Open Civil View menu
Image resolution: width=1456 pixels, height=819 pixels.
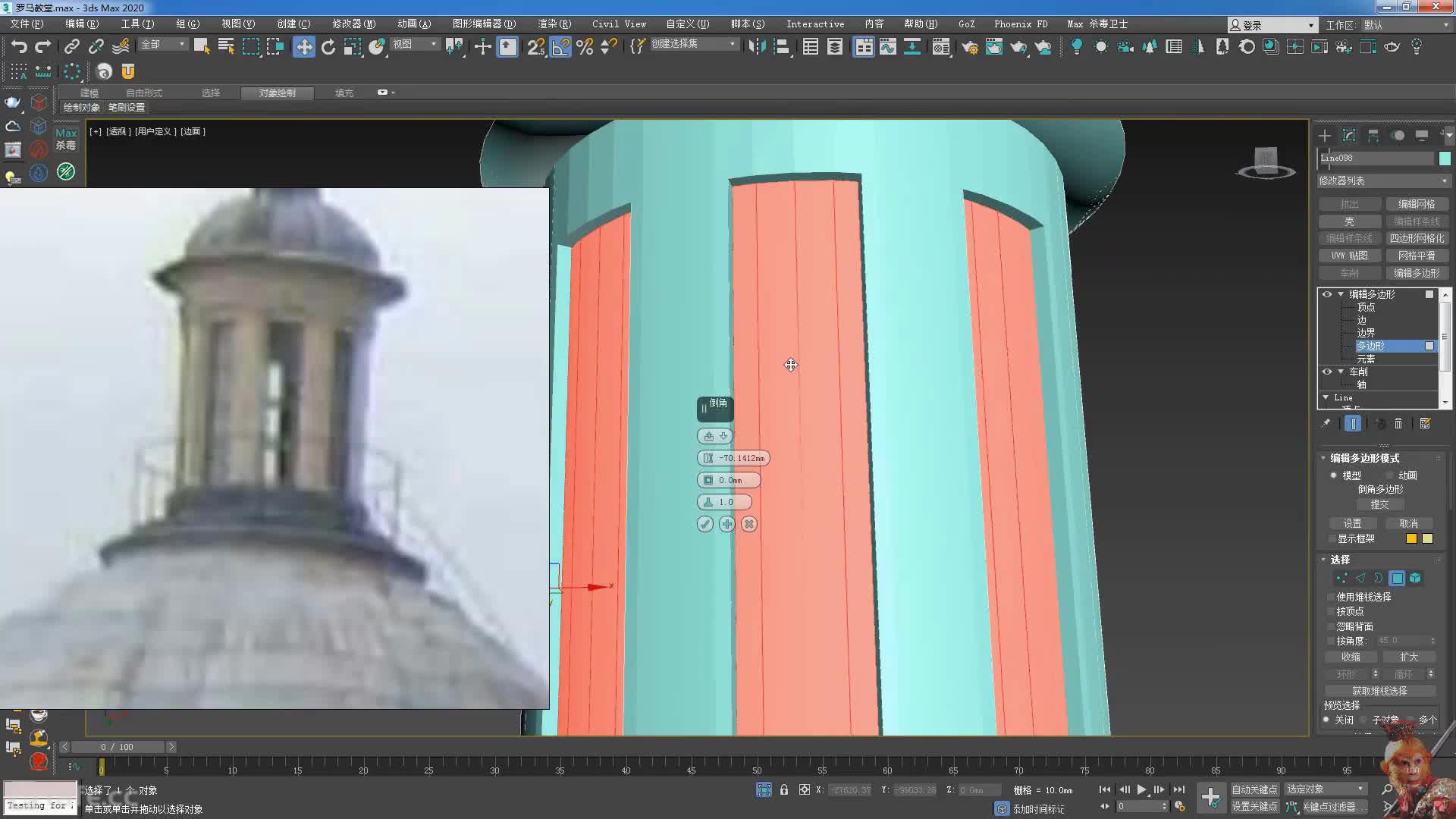point(619,24)
